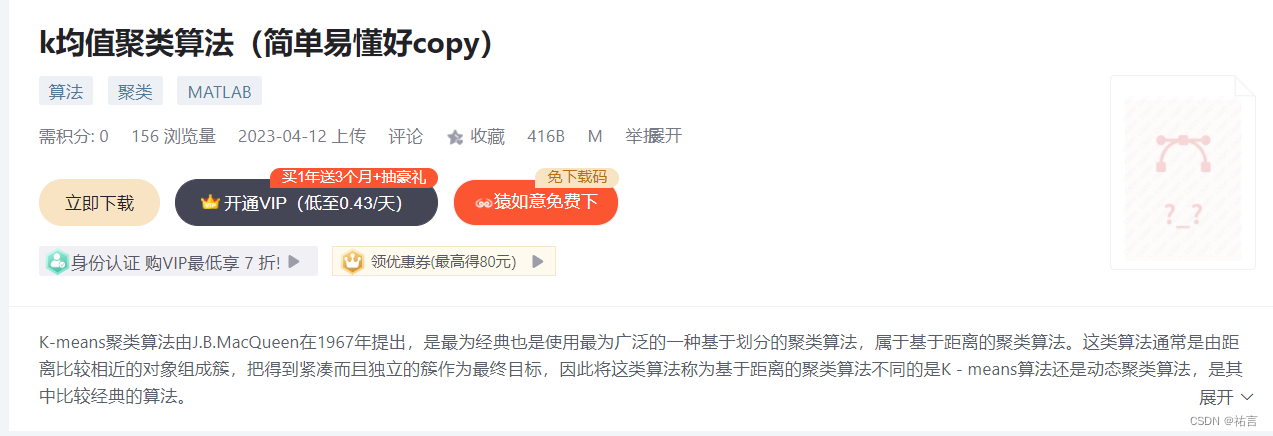Click the arrow after 领优惠券(最高得80元)
Viewport: 1273px width, 436px height.
pos(538,262)
